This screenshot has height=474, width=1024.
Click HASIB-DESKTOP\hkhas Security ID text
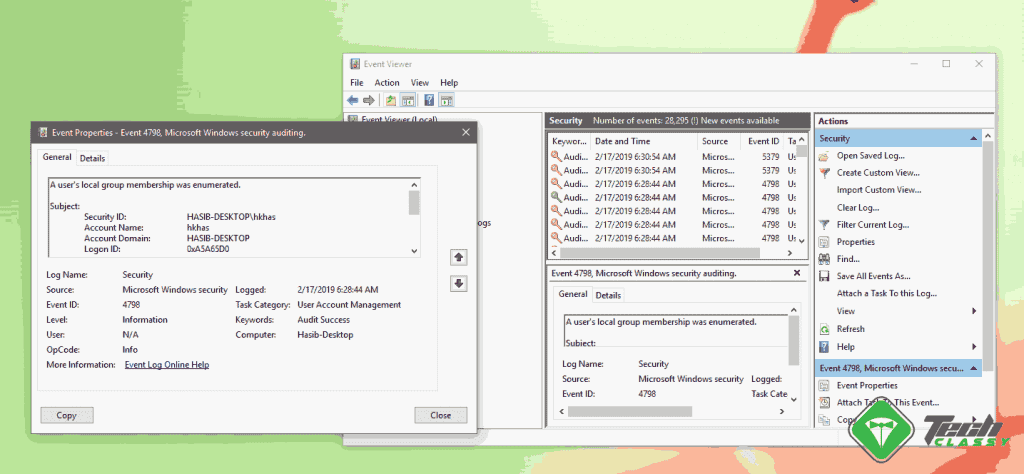(x=231, y=217)
